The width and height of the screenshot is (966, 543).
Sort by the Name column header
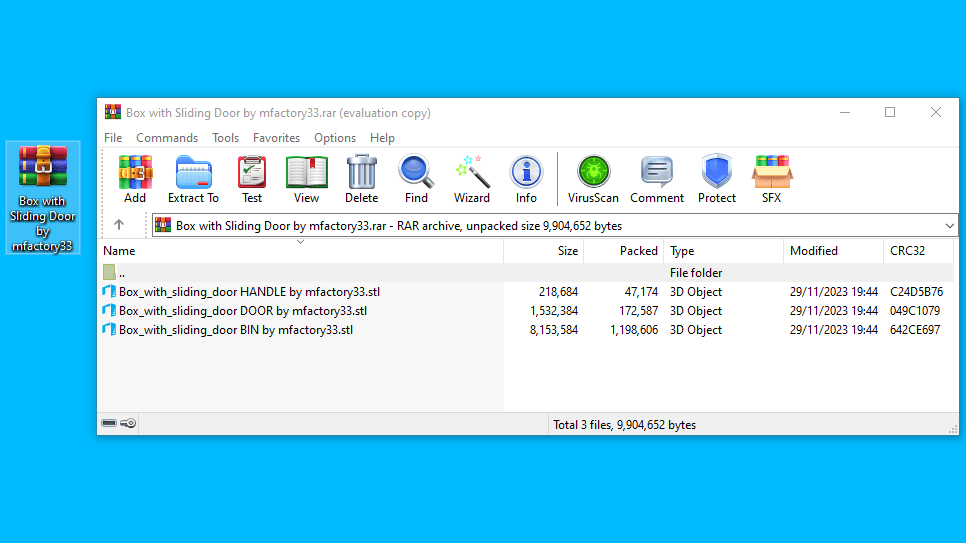tap(302, 251)
